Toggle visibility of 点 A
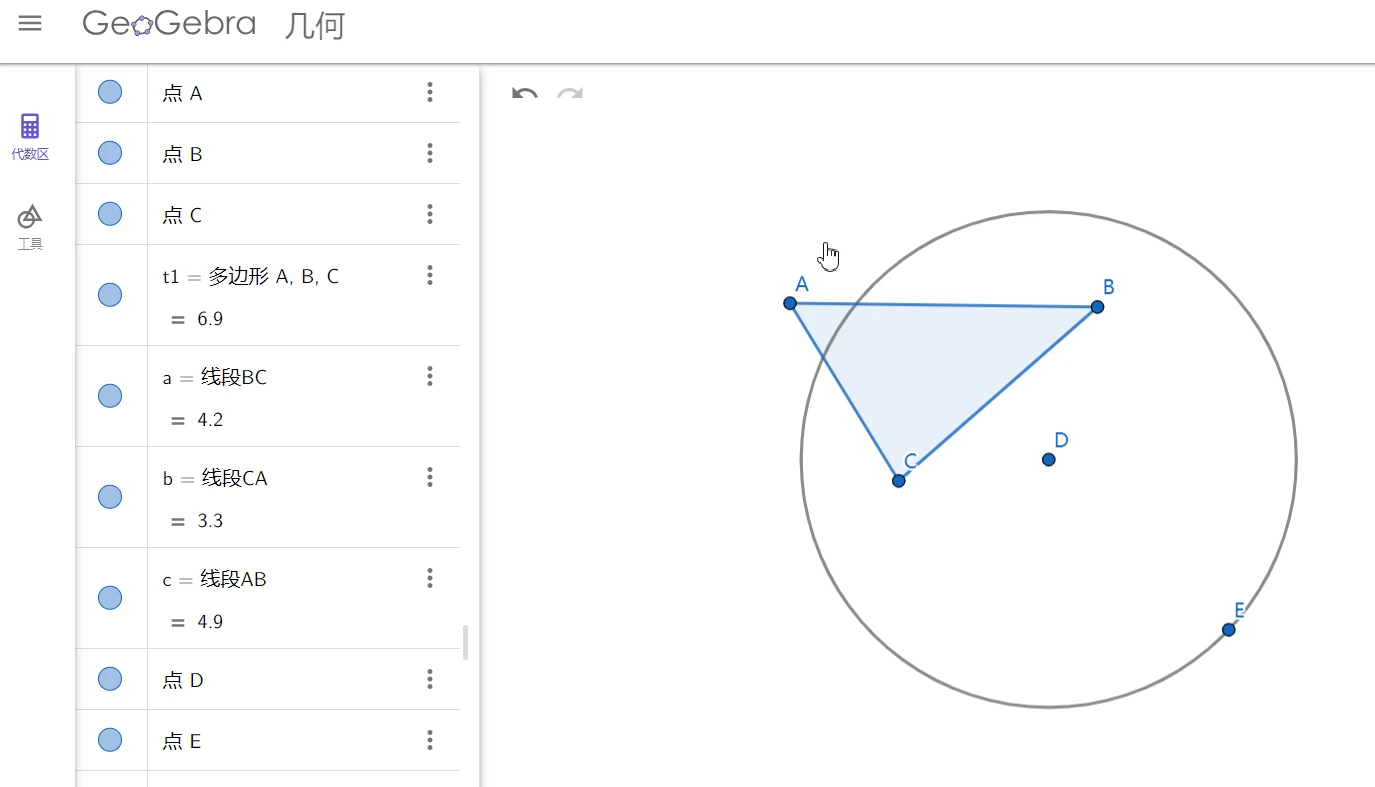Viewport: 1375px width, 787px height. pyautogui.click(x=110, y=92)
